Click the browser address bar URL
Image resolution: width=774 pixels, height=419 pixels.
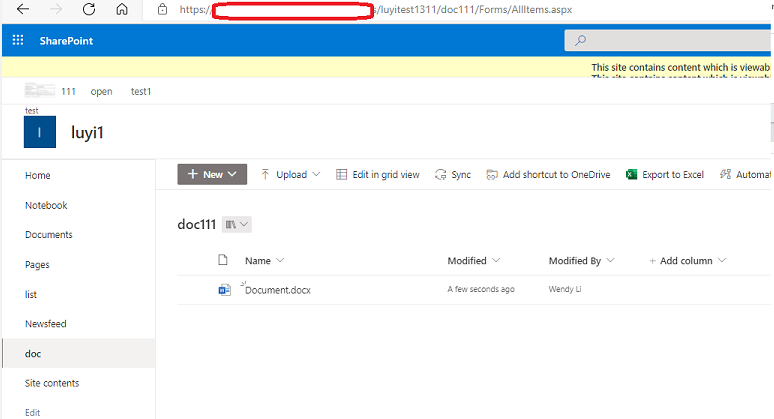(x=375, y=9)
